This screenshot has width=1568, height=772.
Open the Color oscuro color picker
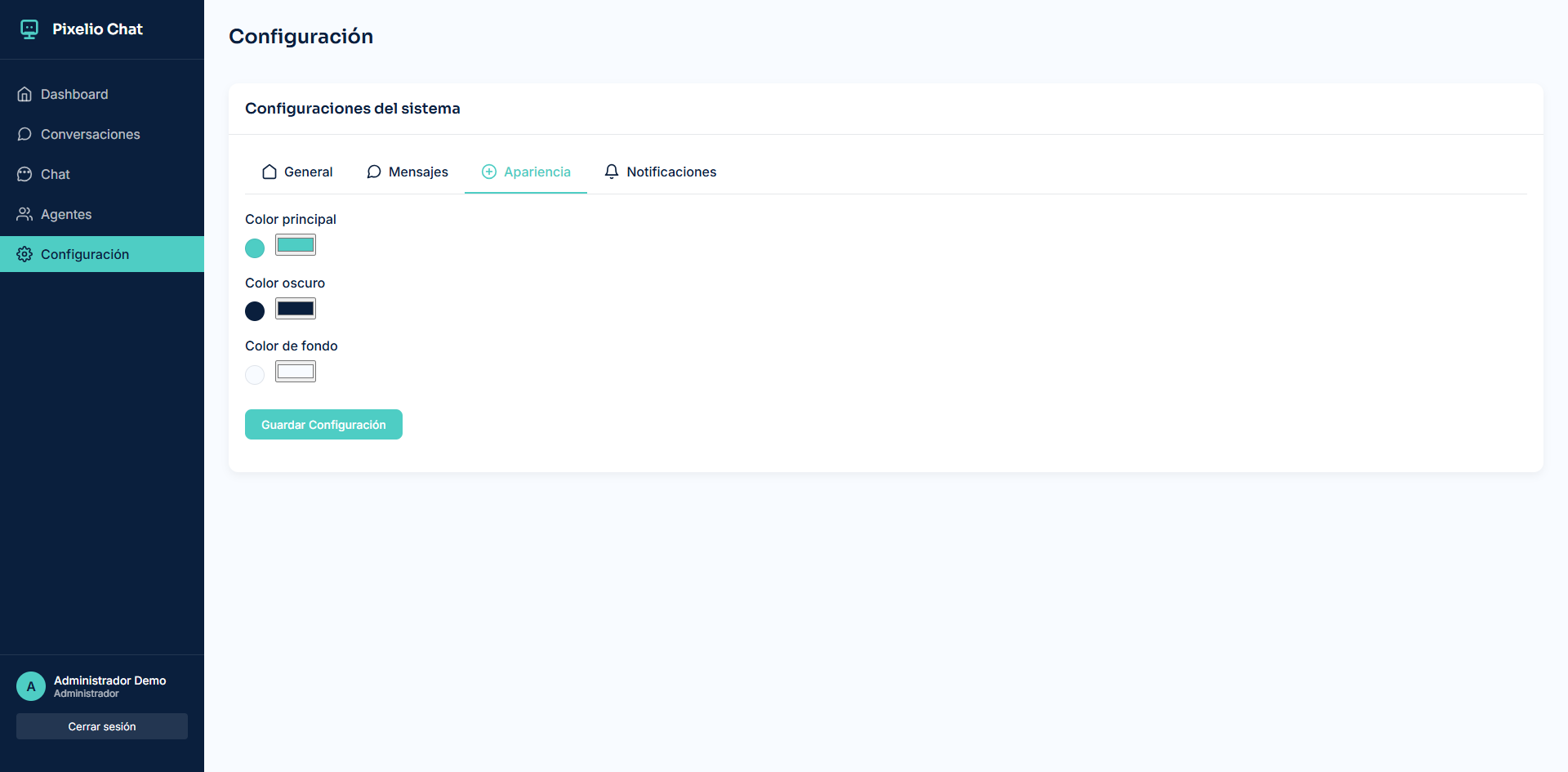(296, 309)
